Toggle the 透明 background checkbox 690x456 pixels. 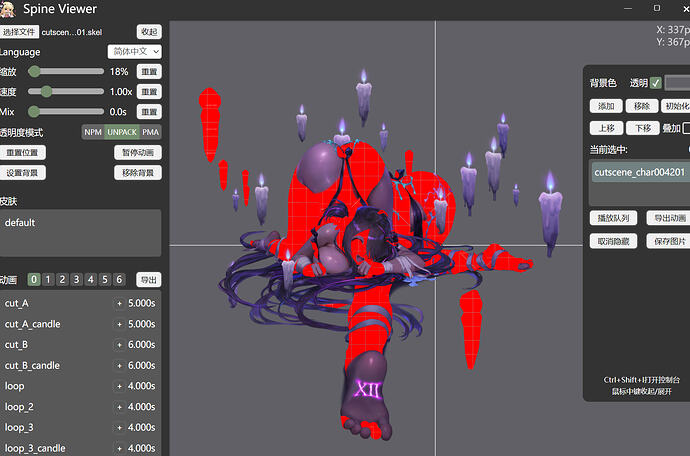(656, 83)
